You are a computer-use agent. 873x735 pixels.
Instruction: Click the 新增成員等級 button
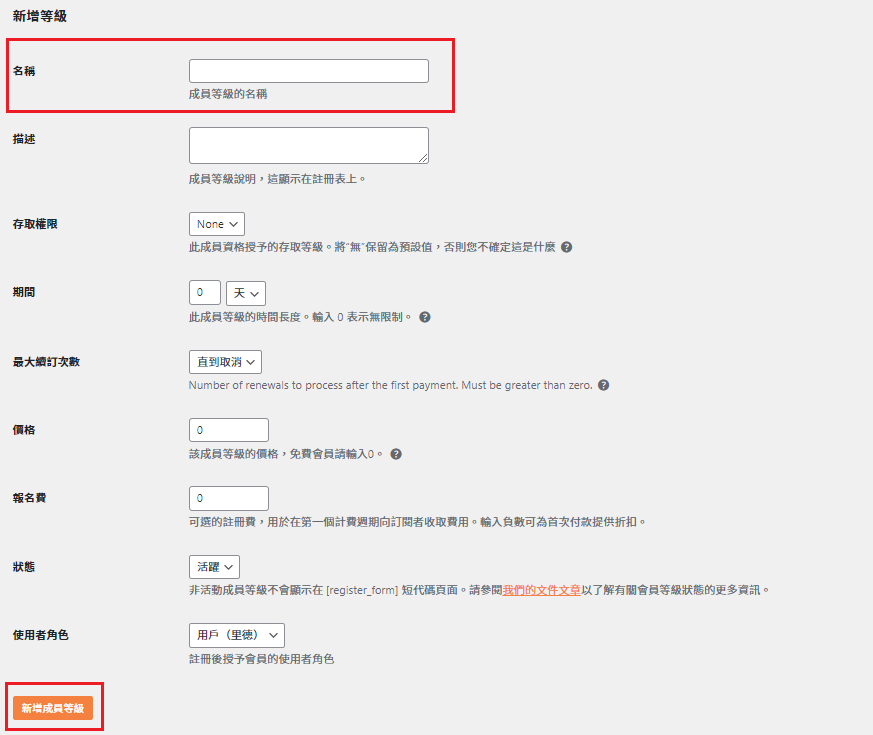tap(53, 708)
